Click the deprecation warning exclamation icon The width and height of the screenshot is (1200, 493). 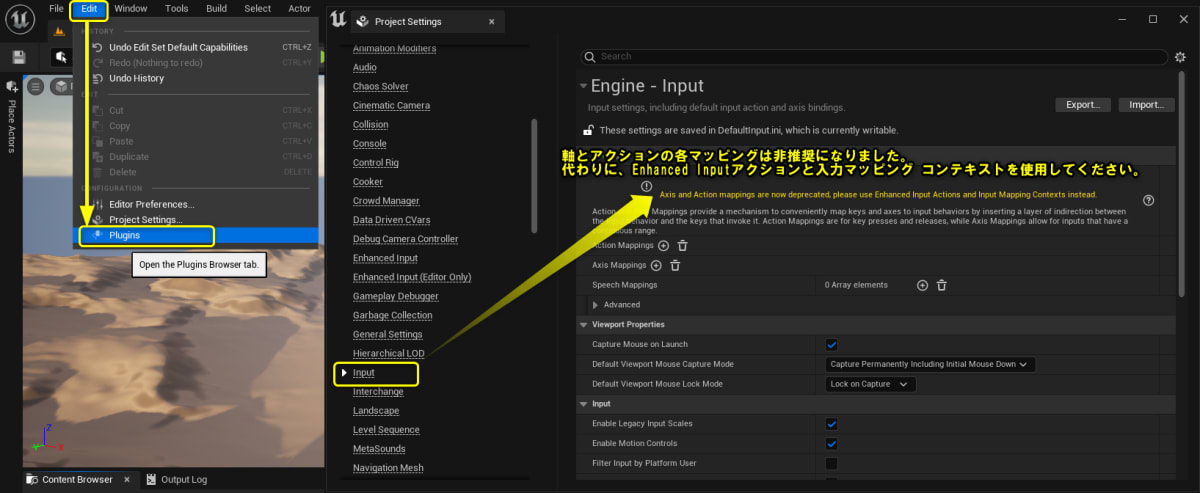646,187
